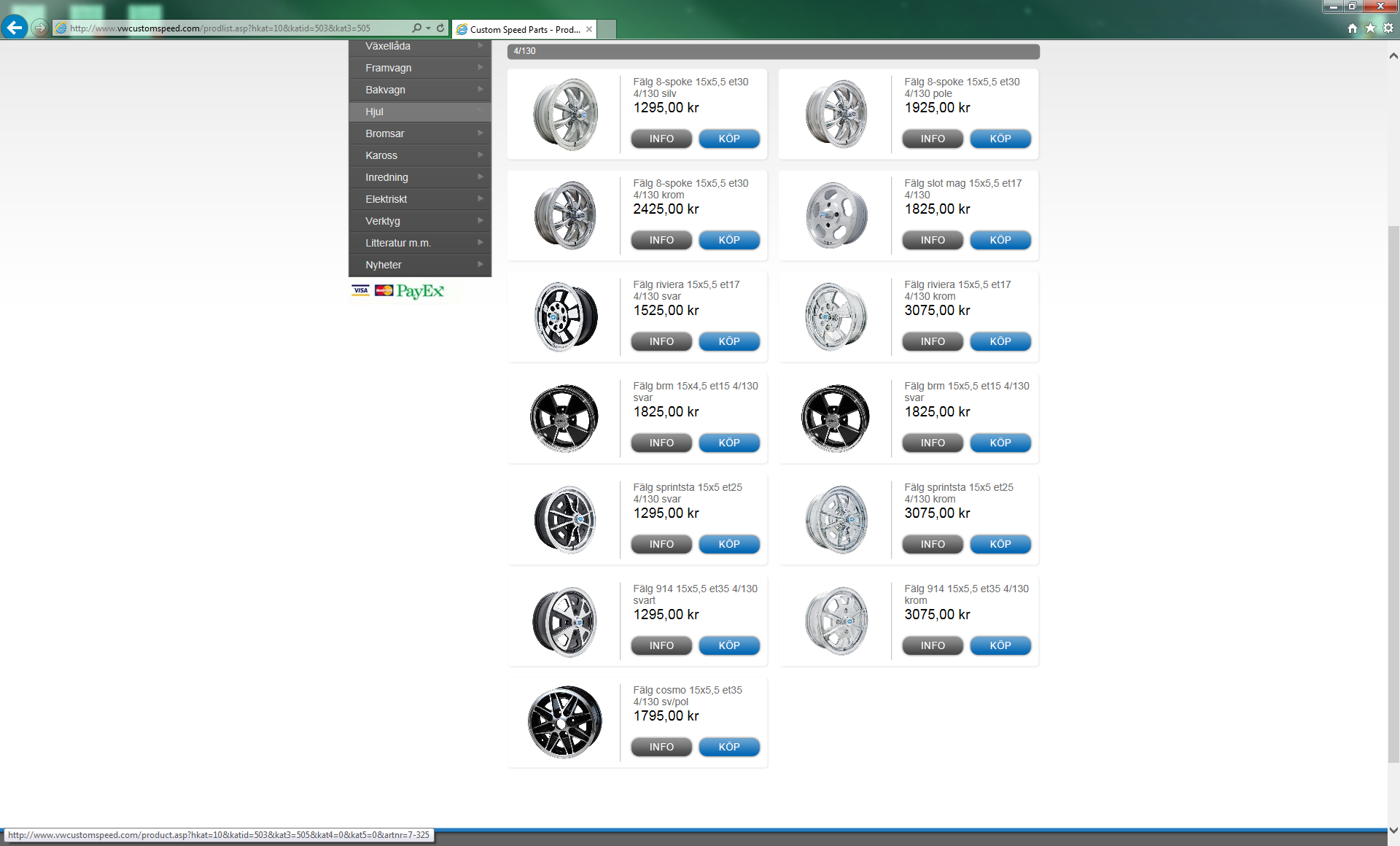Open the browser tools gear icon
Screen dimensions: 1400x846
click(1388, 28)
